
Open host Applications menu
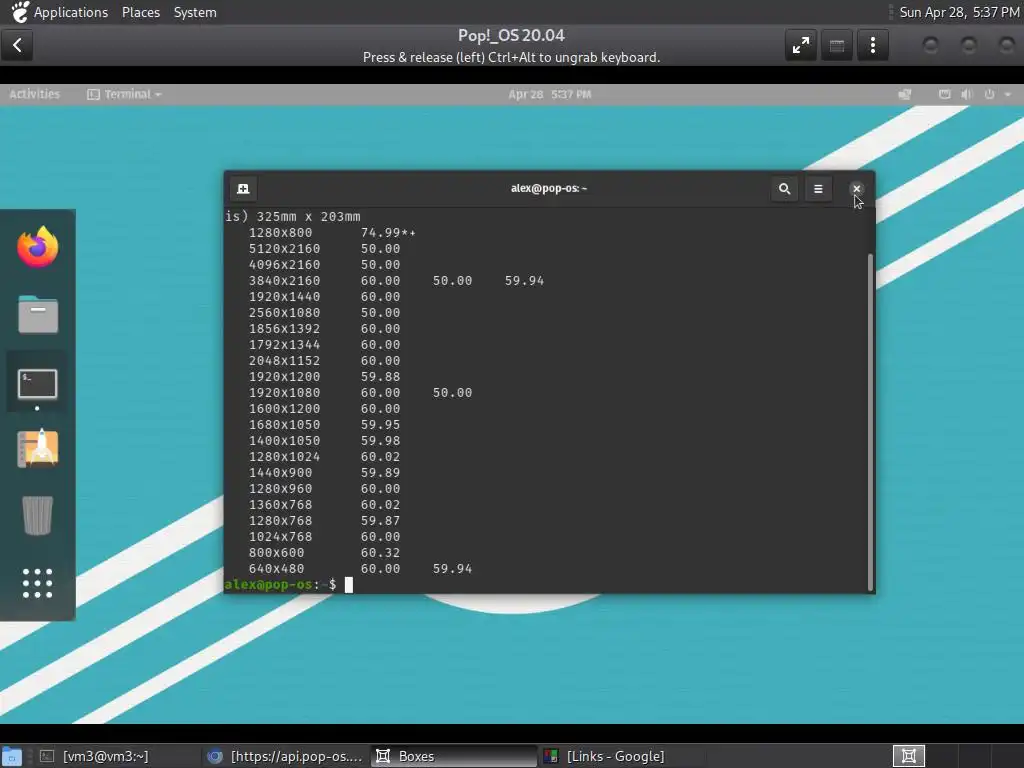pyautogui.click(x=60, y=12)
